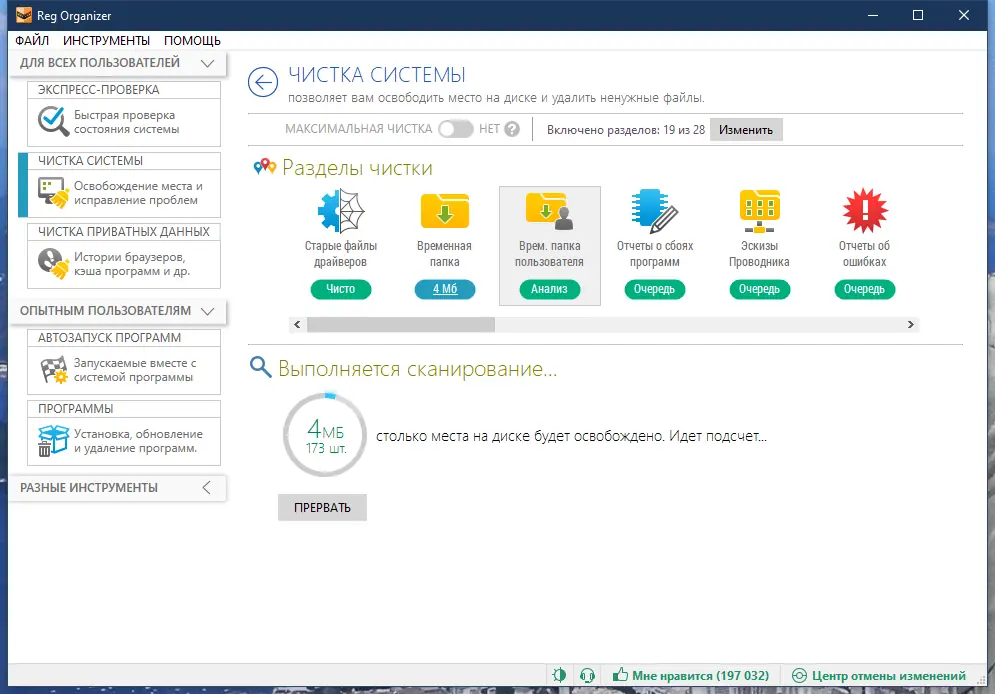Image resolution: width=995 pixels, height=694 pixels.
Task: Select the Временная папка folder icon
Action: tap(445, 211)
